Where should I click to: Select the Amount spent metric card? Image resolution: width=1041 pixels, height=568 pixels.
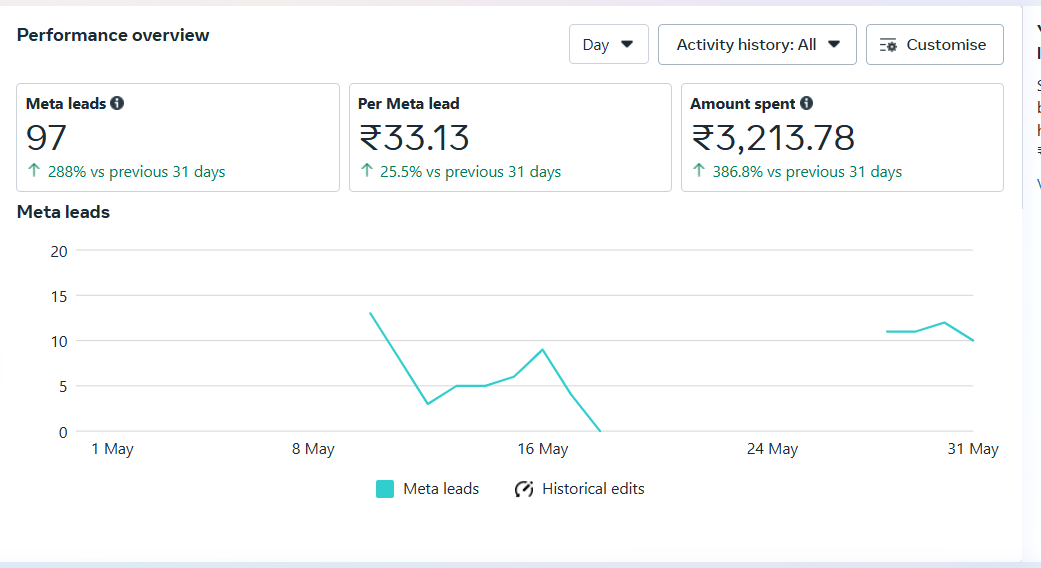[x=842, y=137]
